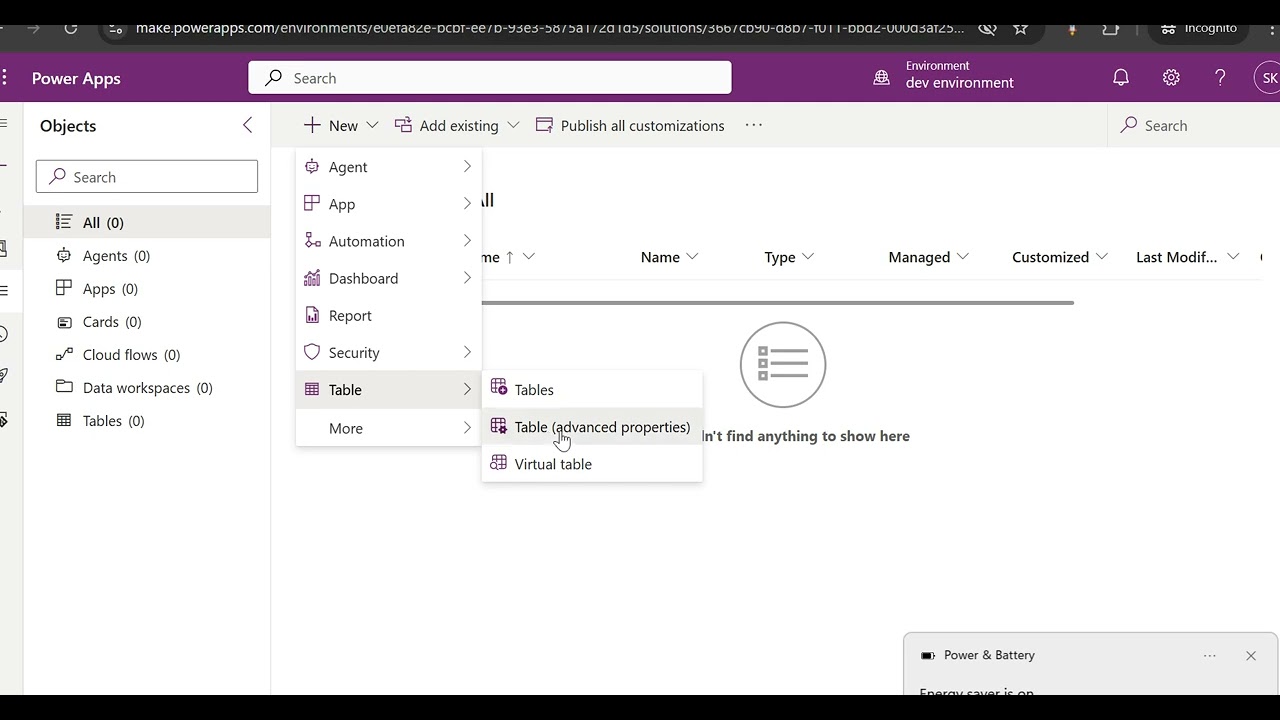Click the Data workspaces folder icon
This screenshot has height=720, width=1280.
click(64, 387)
